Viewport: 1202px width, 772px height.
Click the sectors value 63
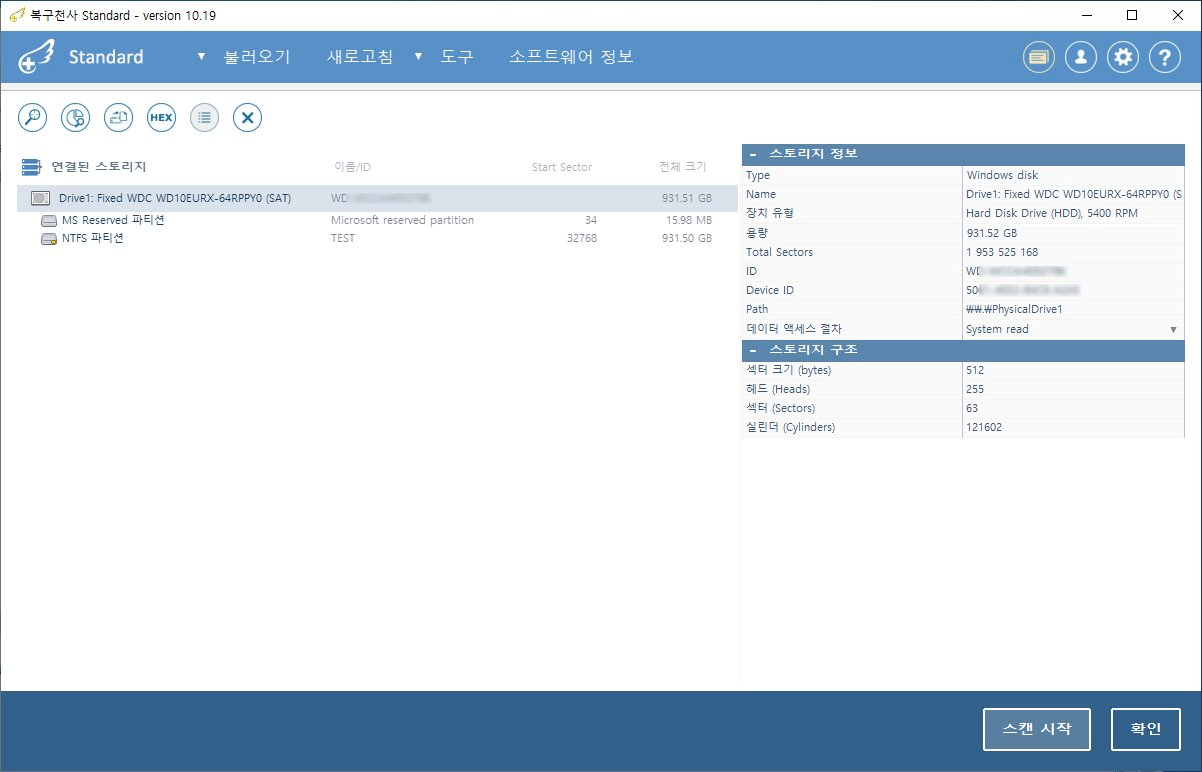pos(972,408)
